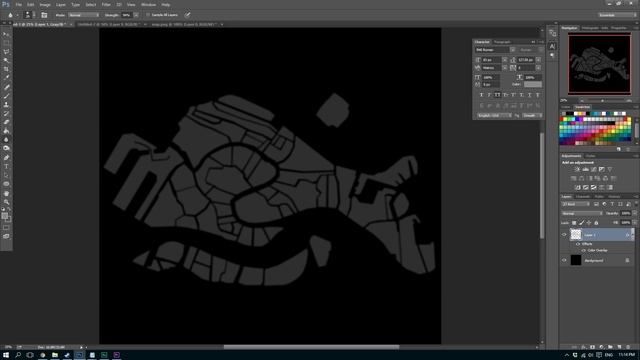Toggle the Brush panel button

[x=44, y=15]
